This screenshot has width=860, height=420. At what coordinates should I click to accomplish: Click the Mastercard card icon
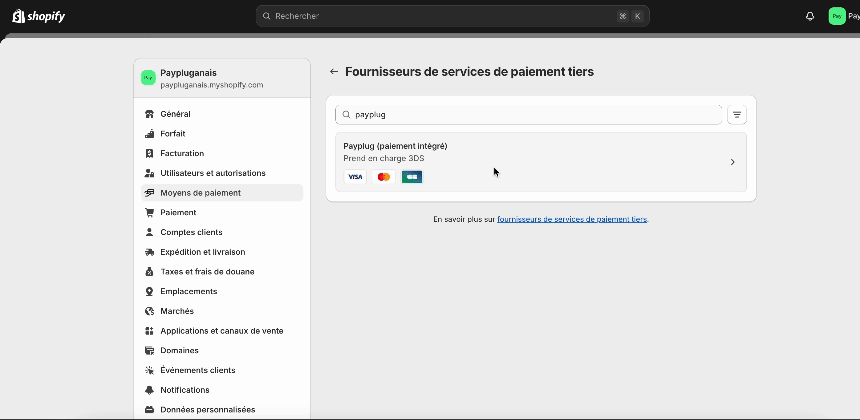click(384, 177)
